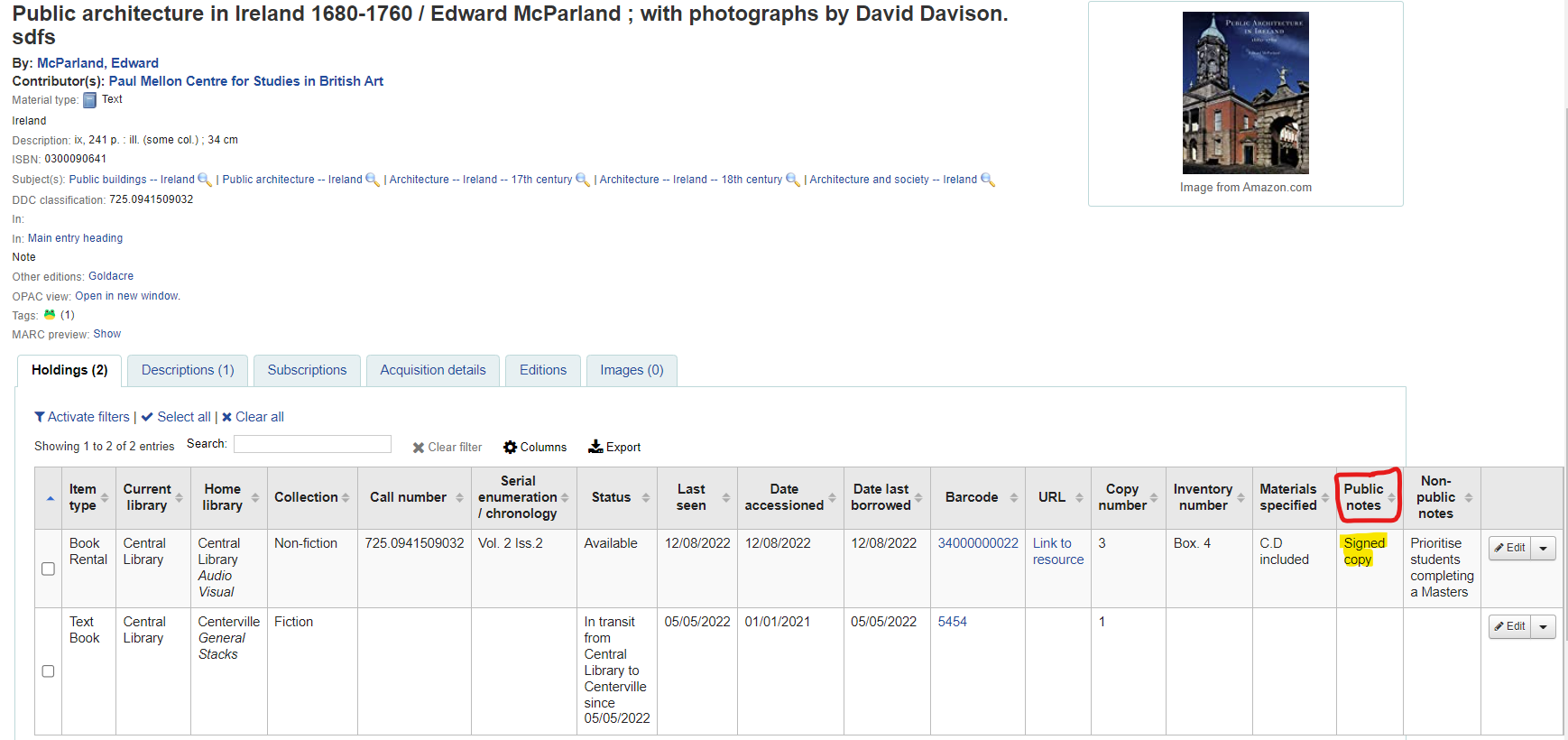Sort by Date last borrowed column arrows

(918, 497)
